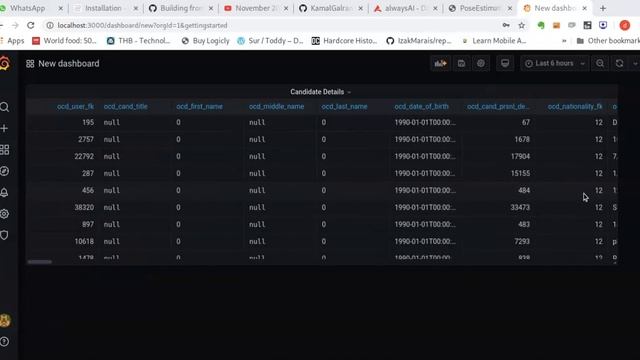Click the Create plus icon in sidebar
Screen dimensions: 640x360
point(4,129)
